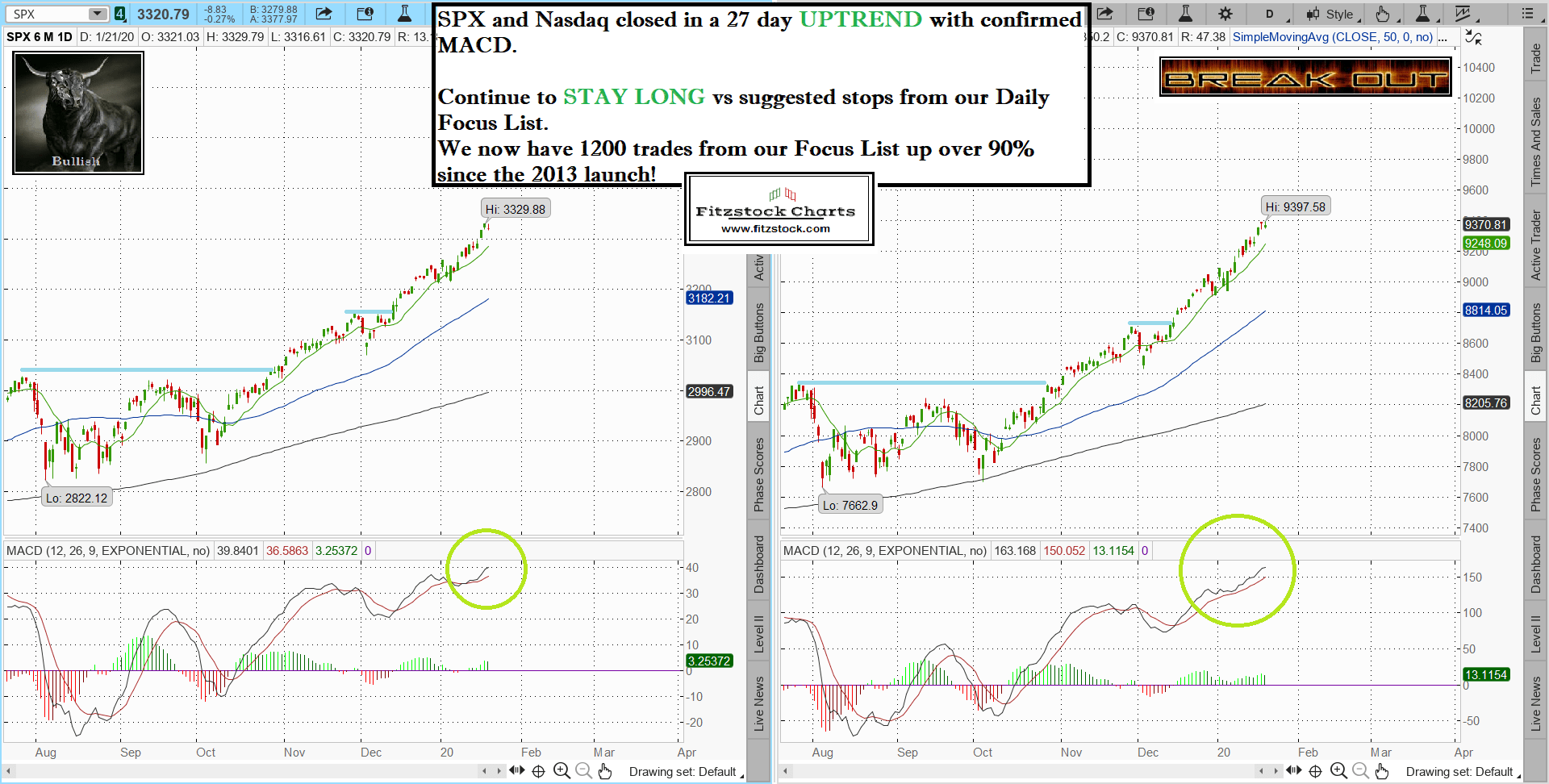
Task: Open Drawing set Default on right chart
Action: pos(1460,772)
